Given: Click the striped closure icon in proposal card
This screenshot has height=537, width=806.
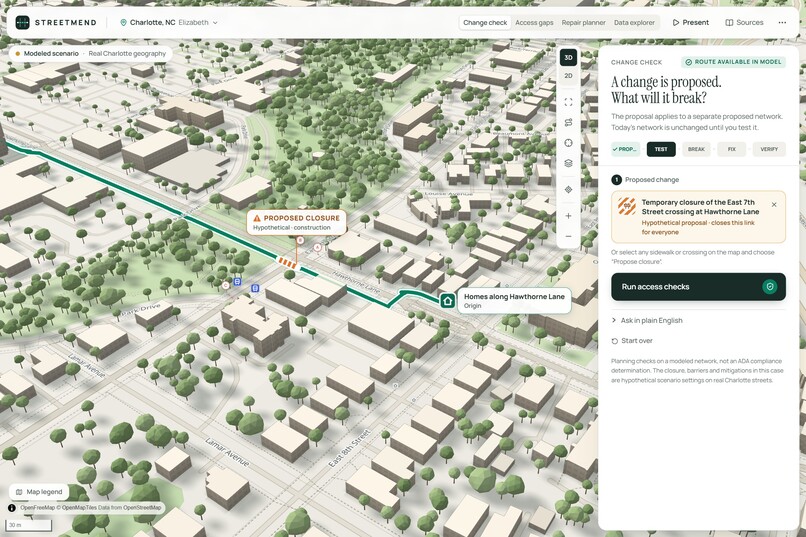Looking at the screenshot, I should [627, 206].
